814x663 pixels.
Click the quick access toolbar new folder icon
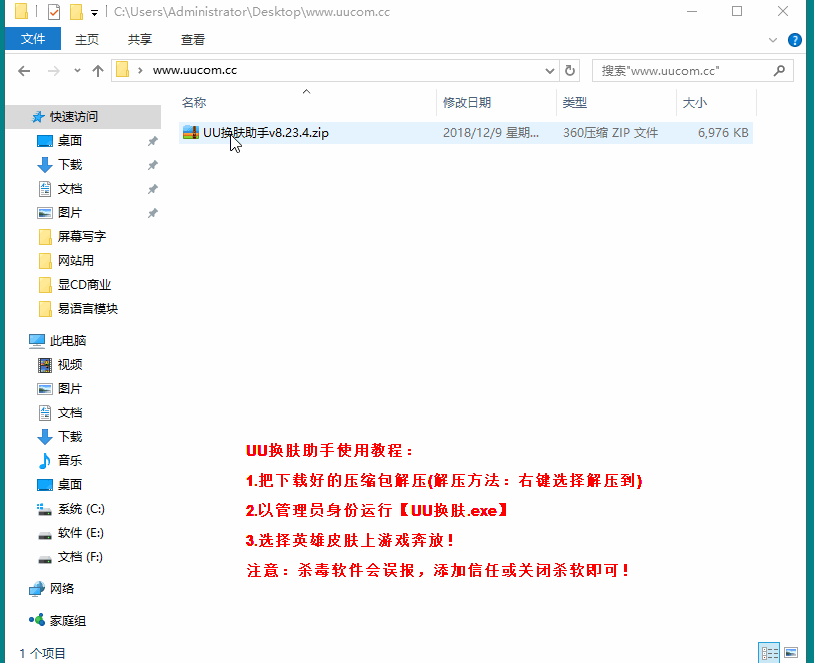click(x=76, y=11)
